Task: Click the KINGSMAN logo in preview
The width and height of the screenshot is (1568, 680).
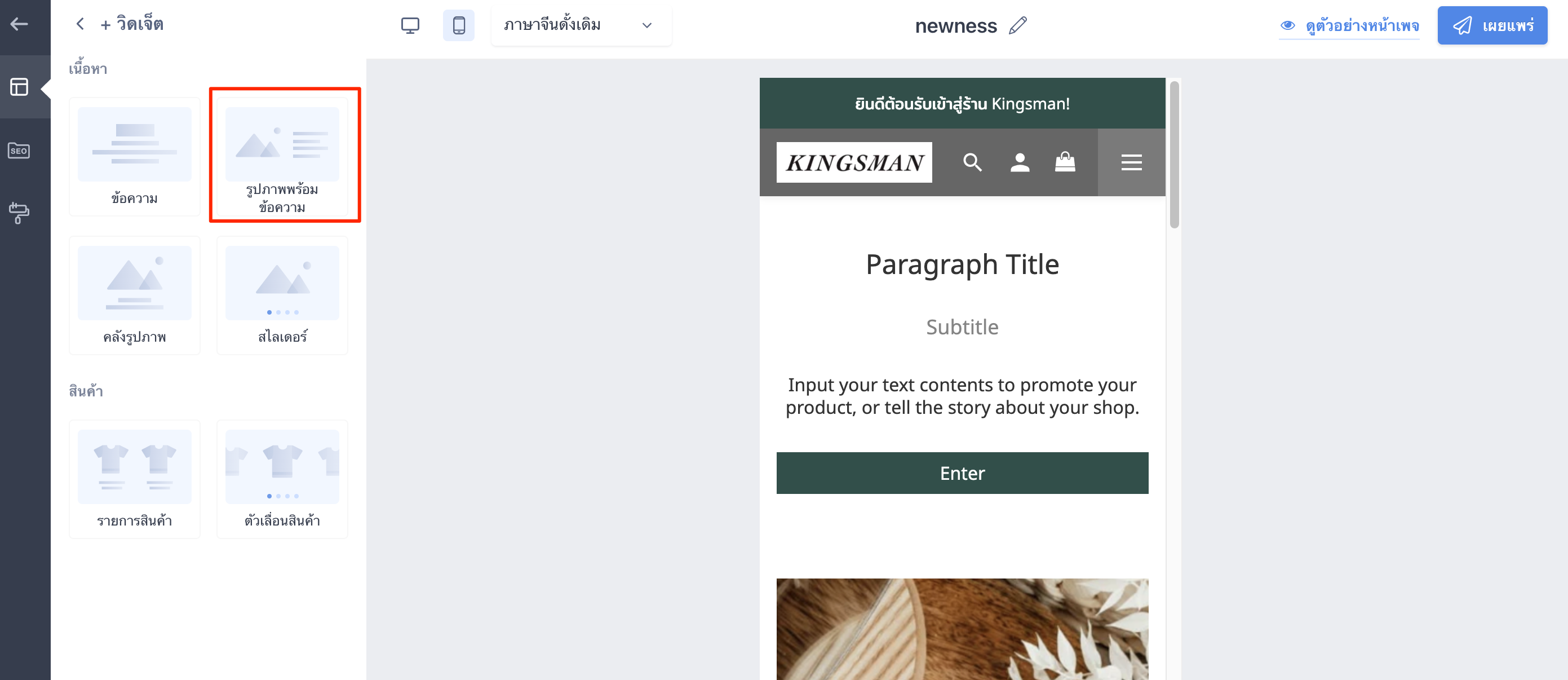Action: coord(854,162)
